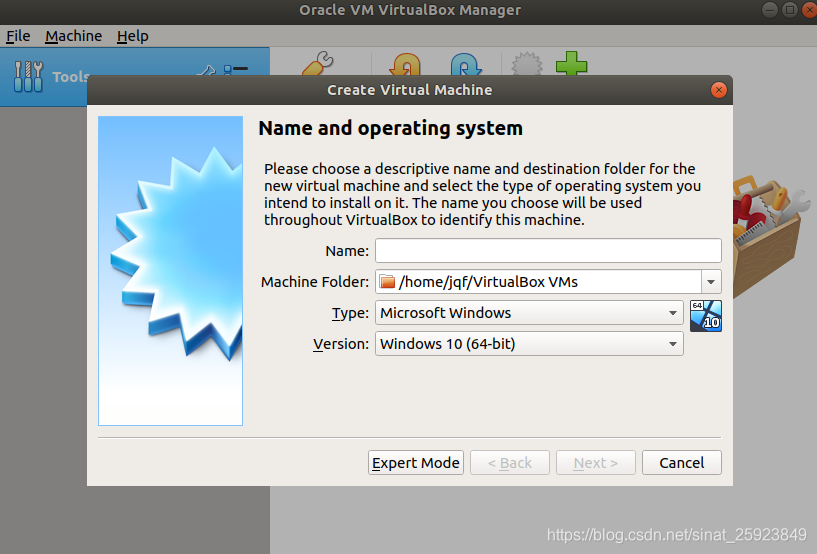Close the Create Virtual Machine dialog
Screen dimensions: 817x554
click(719, 90)
